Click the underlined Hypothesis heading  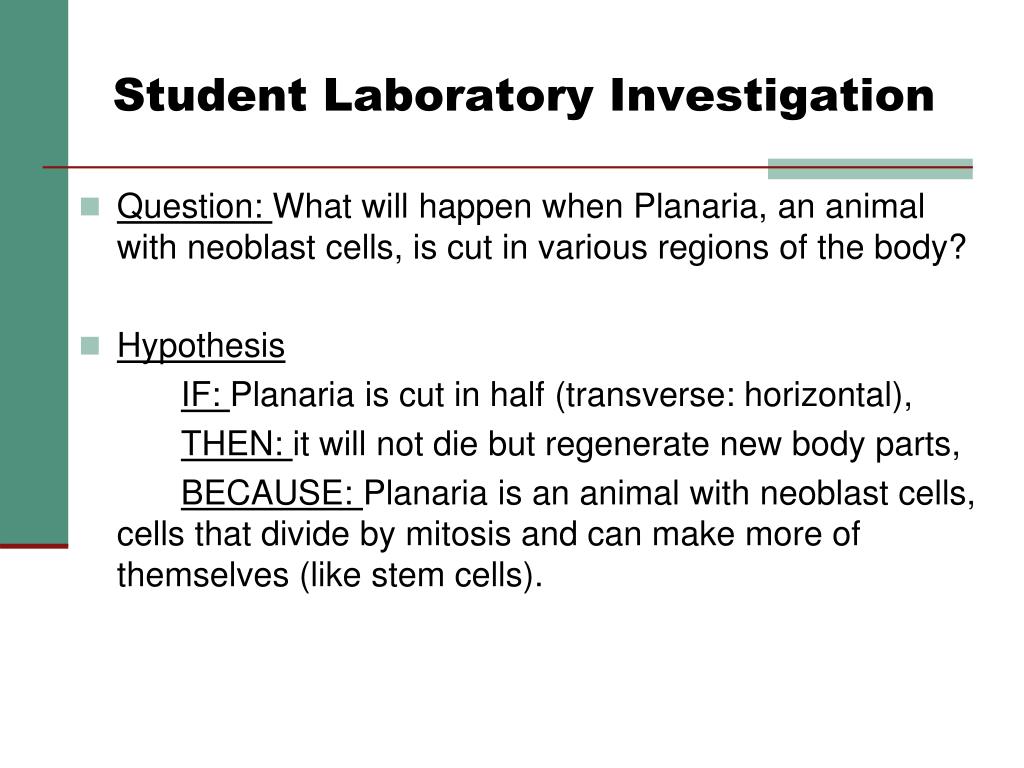[x=201, y=346]
